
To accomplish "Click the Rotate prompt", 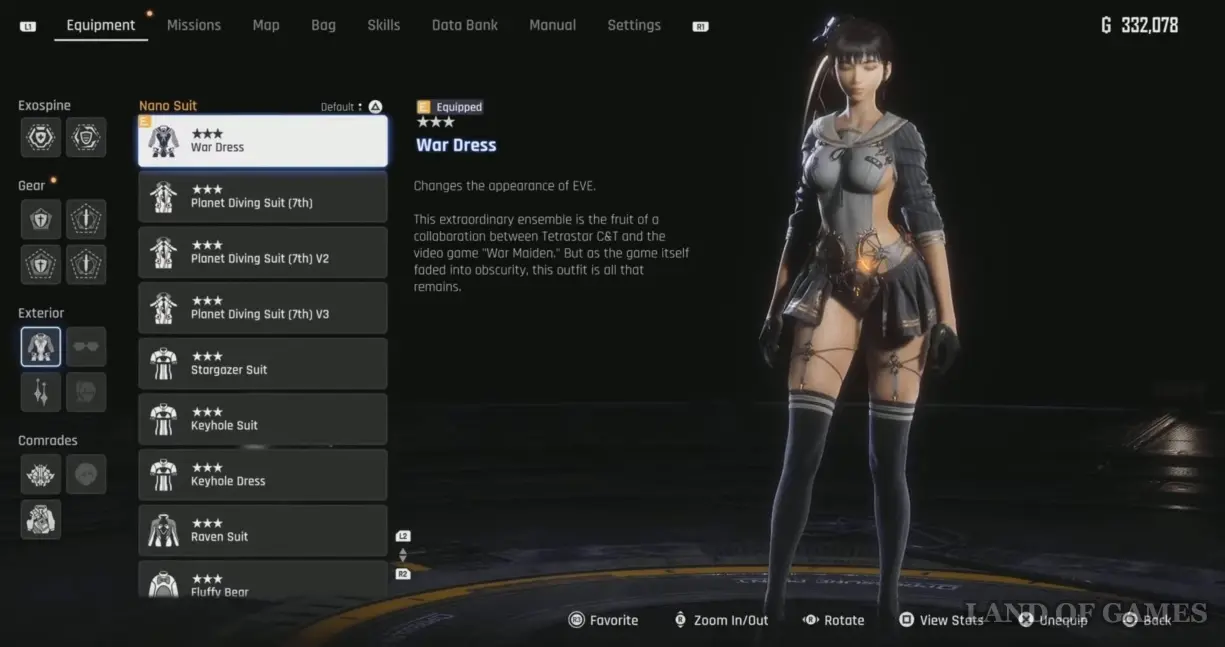I will pos(834,620).
